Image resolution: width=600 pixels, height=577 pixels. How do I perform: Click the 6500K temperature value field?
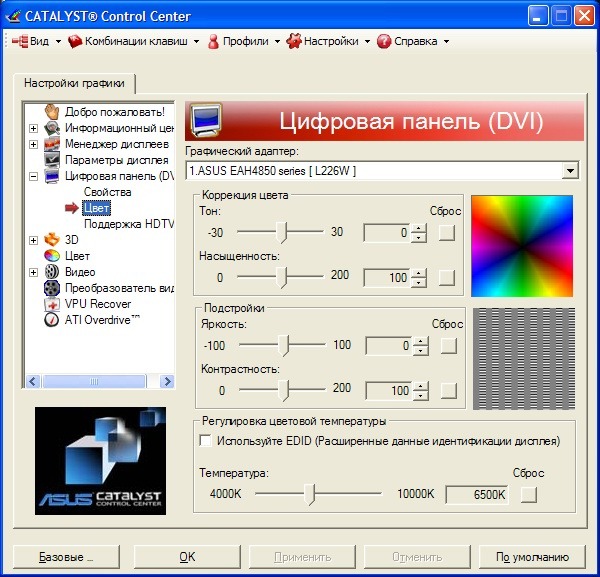477,494
